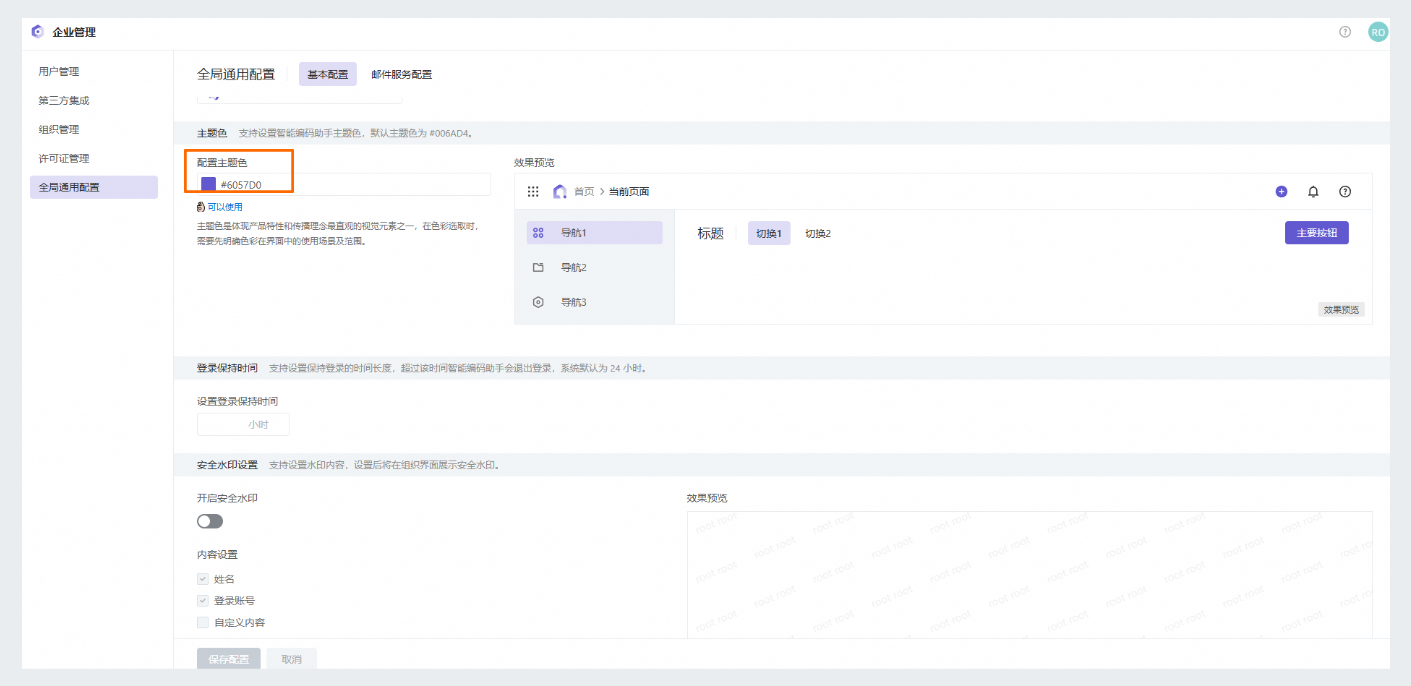Enable the 开启安全水印 switch
Image resolution: width=1411 pixels, height=686 pixels.
tap(210, 521)
